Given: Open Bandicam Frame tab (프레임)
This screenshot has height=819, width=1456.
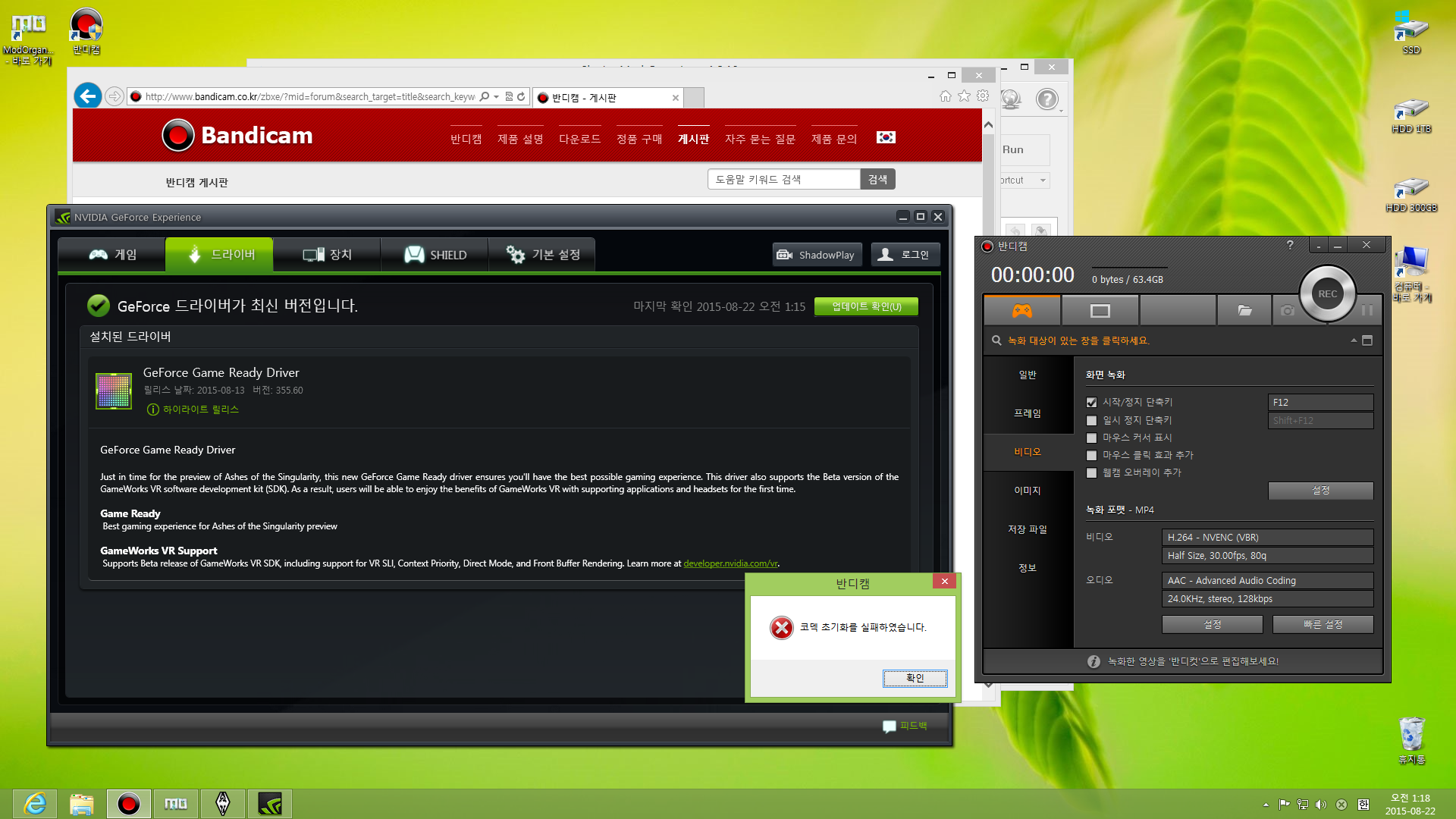Looking at the screenshot, I should (1028, 413).
